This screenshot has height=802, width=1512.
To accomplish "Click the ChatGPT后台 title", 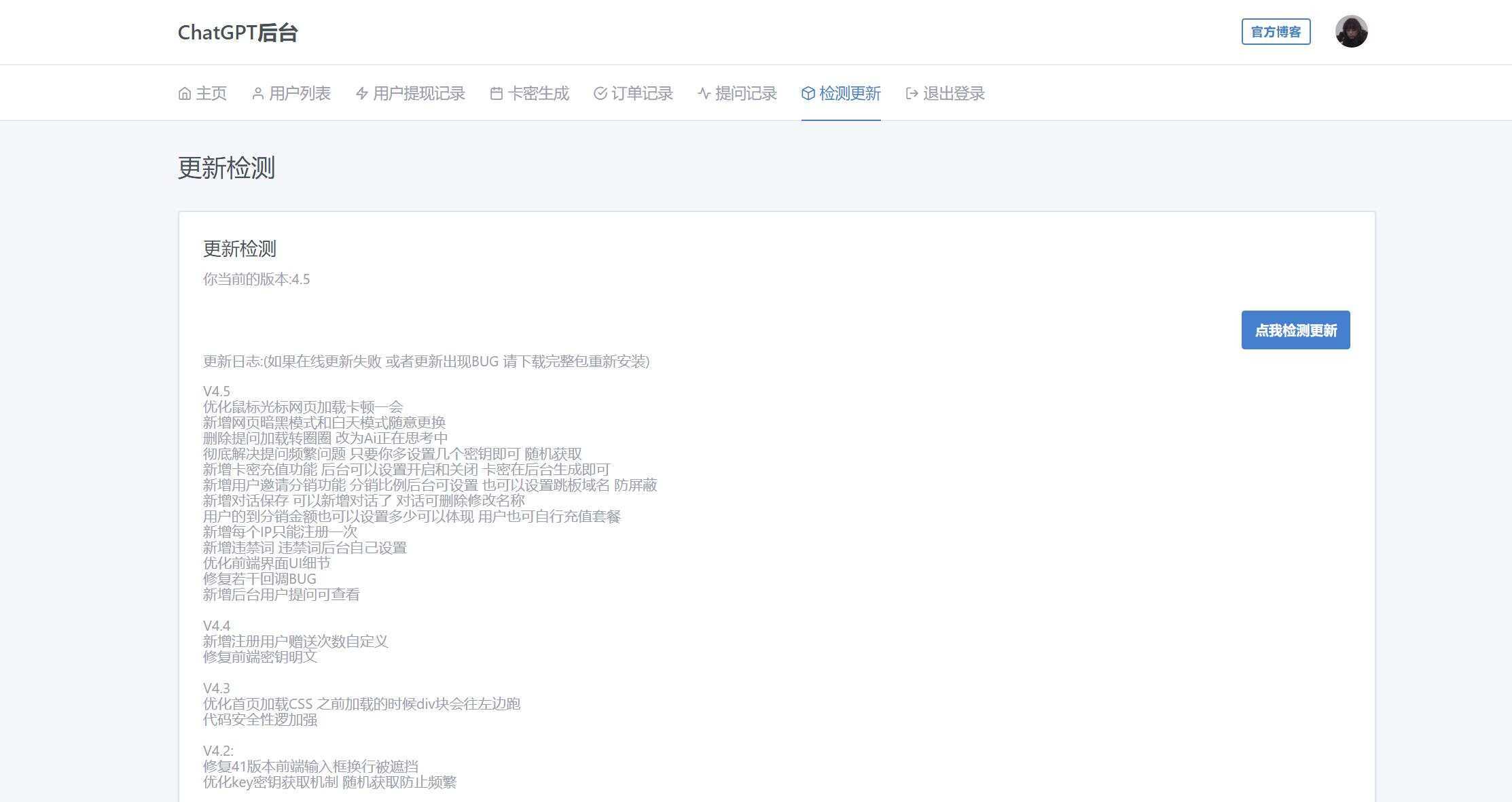I will tap(238, 32).
